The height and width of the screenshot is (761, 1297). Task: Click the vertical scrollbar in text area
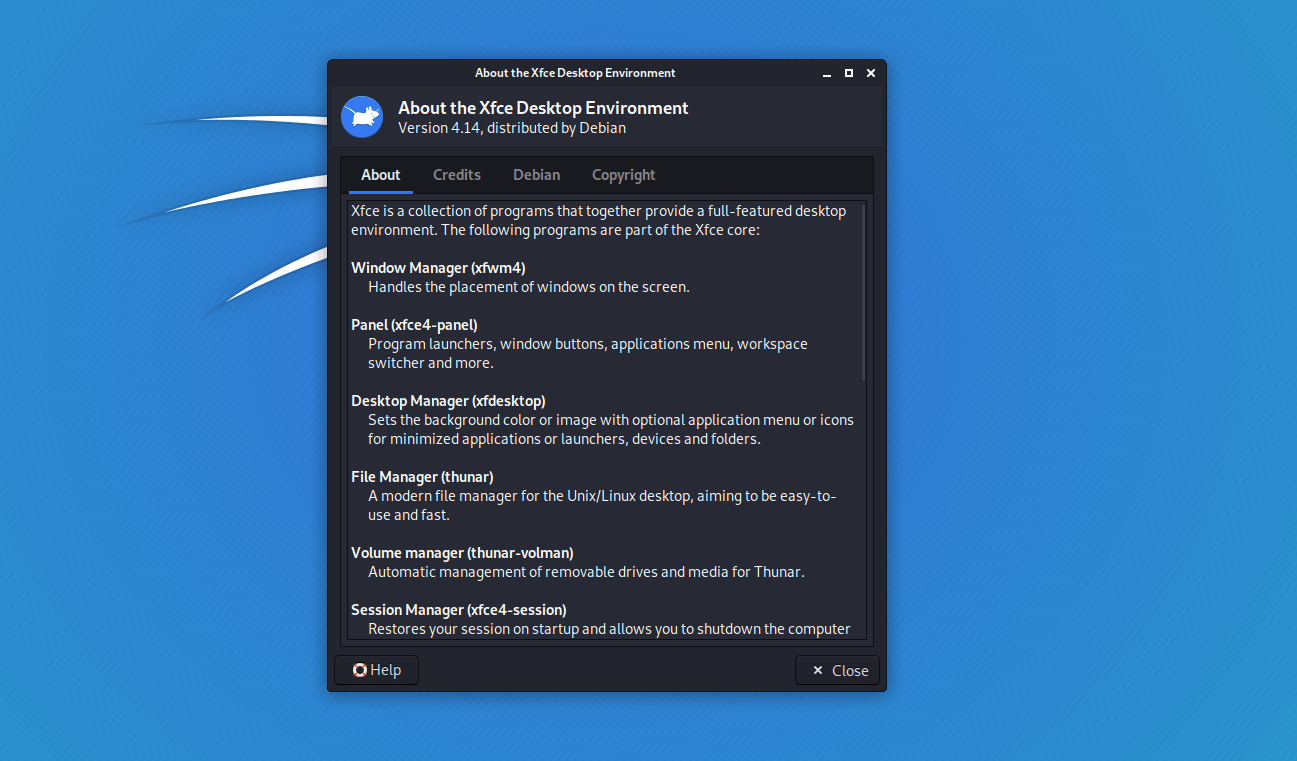coord(863,291)
